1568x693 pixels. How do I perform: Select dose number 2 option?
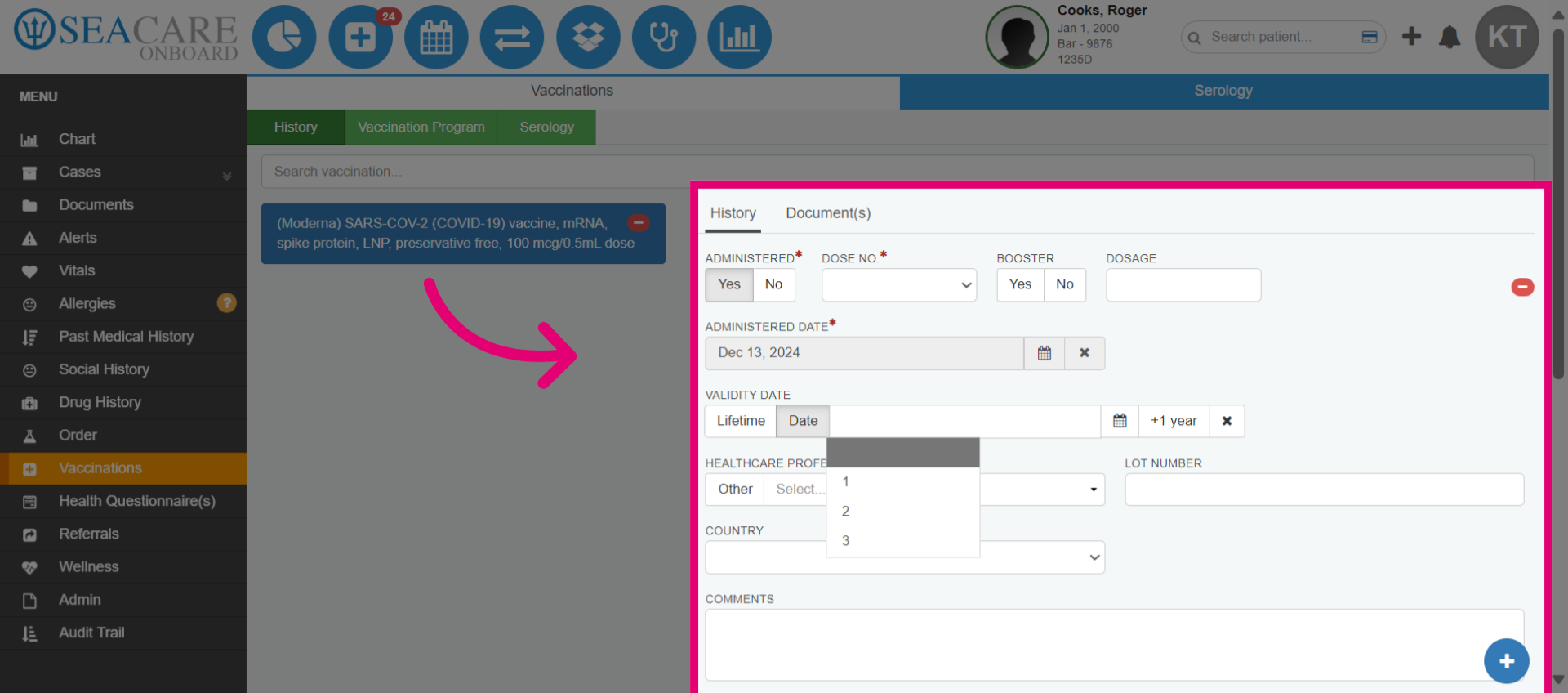pos(903,511)
